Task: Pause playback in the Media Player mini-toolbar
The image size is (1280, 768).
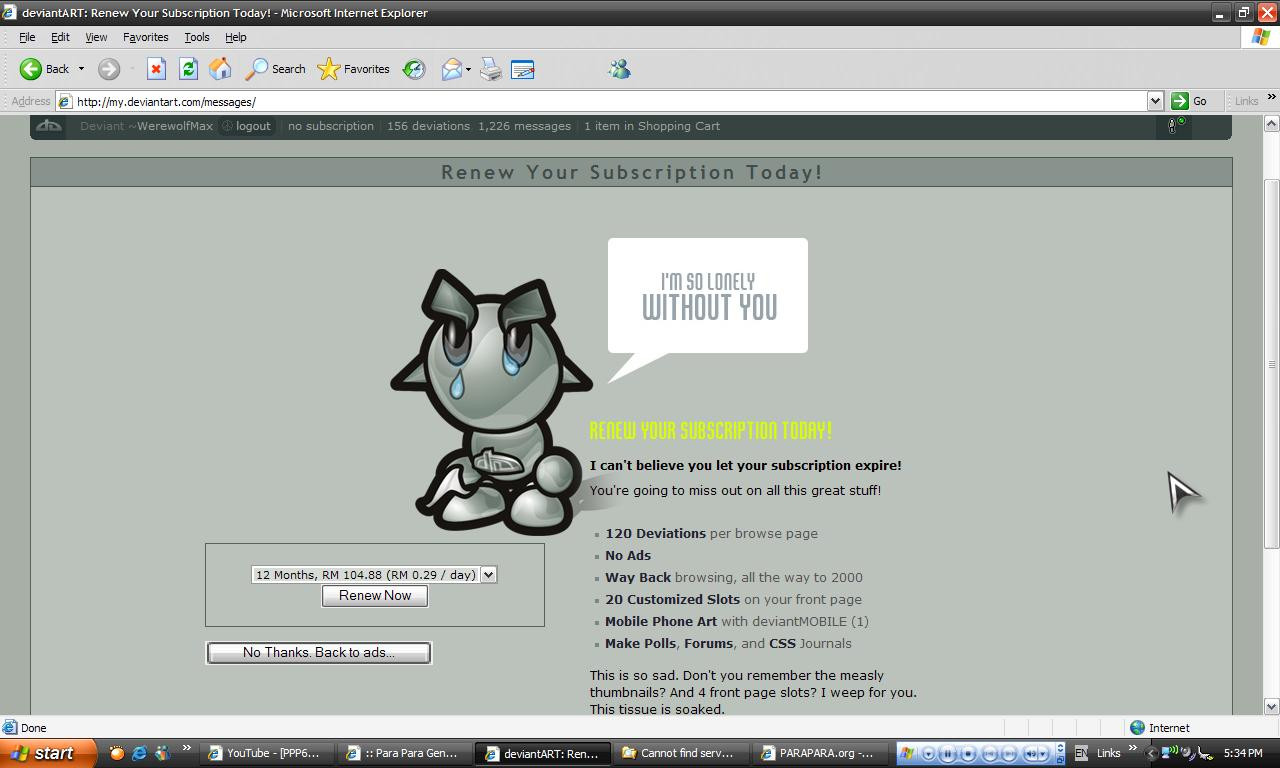Action: [x=948, y=753]
